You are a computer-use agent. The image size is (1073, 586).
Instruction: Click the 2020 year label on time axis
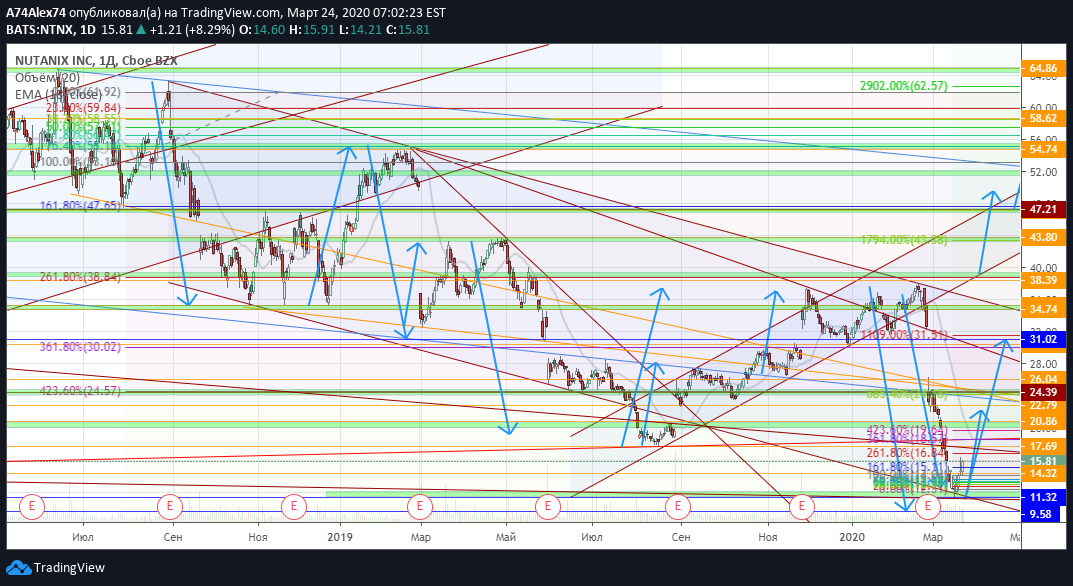click(x=852, y=537)
